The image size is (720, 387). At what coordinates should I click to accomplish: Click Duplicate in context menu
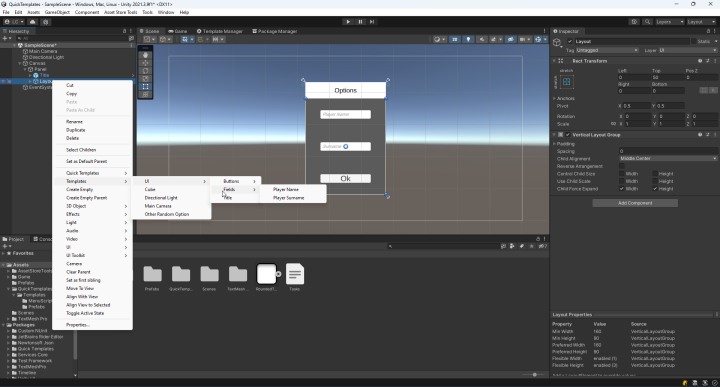[x=93, y=130]
